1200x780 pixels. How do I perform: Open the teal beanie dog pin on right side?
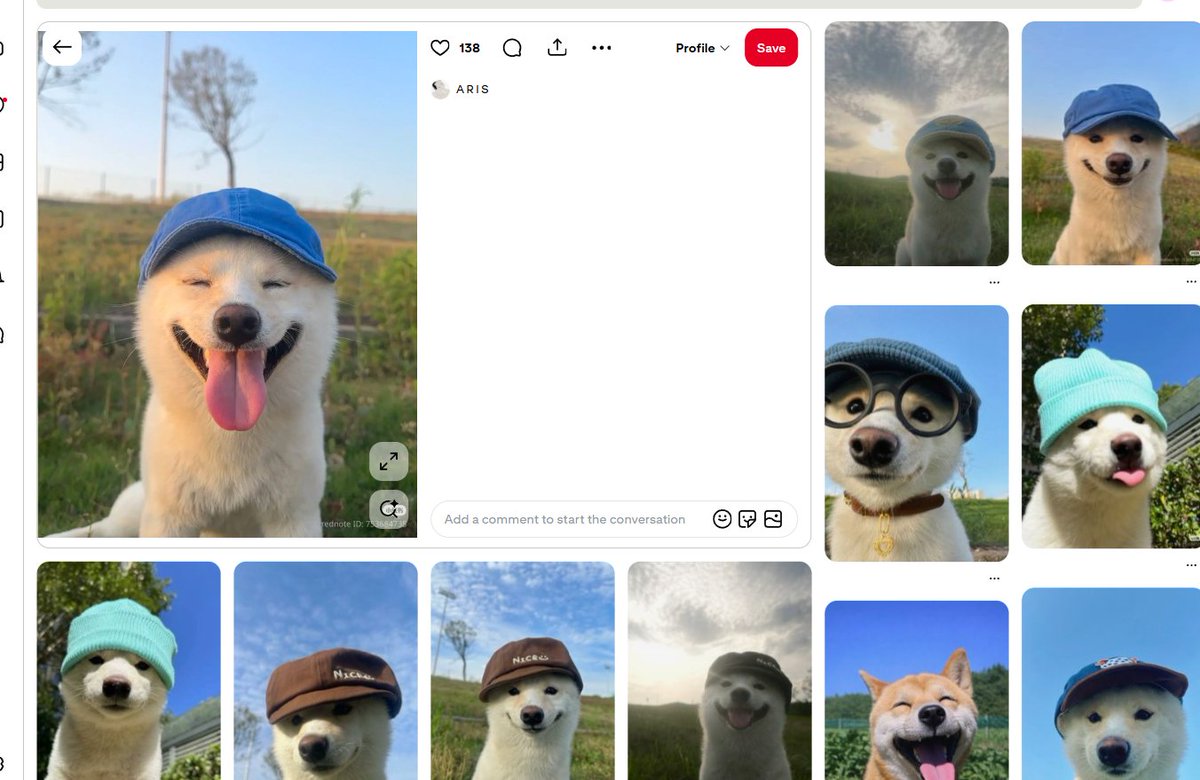tap(1111, 427)
